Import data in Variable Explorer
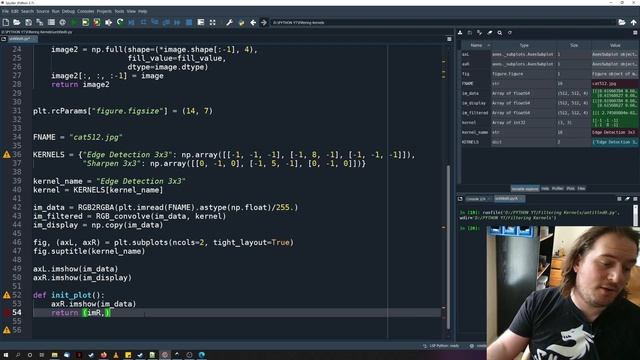This screenshot has height=360, width=640. pyautogui.click(x=460, y=33)
